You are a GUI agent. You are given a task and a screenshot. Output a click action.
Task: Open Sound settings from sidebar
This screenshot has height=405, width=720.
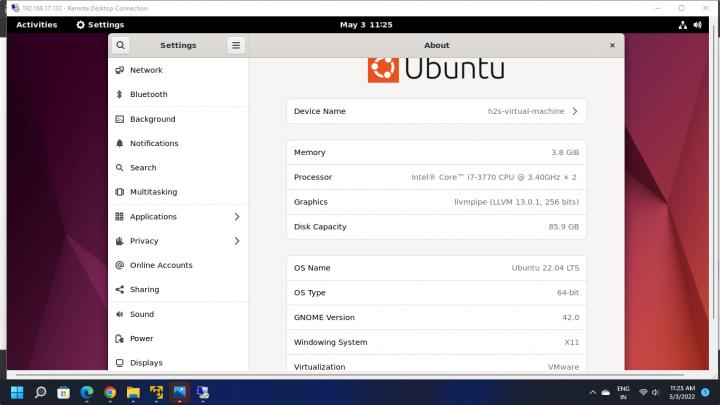179,314
